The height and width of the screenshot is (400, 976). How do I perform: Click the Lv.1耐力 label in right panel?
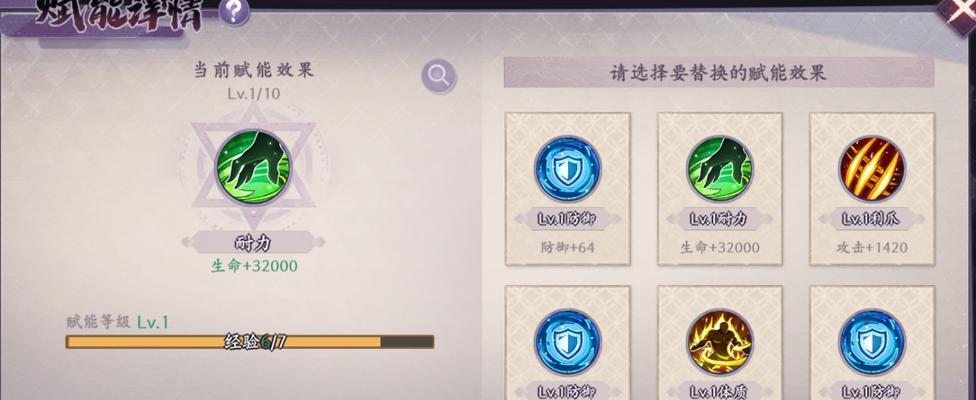pyautogui.click(x=720, y=219)
